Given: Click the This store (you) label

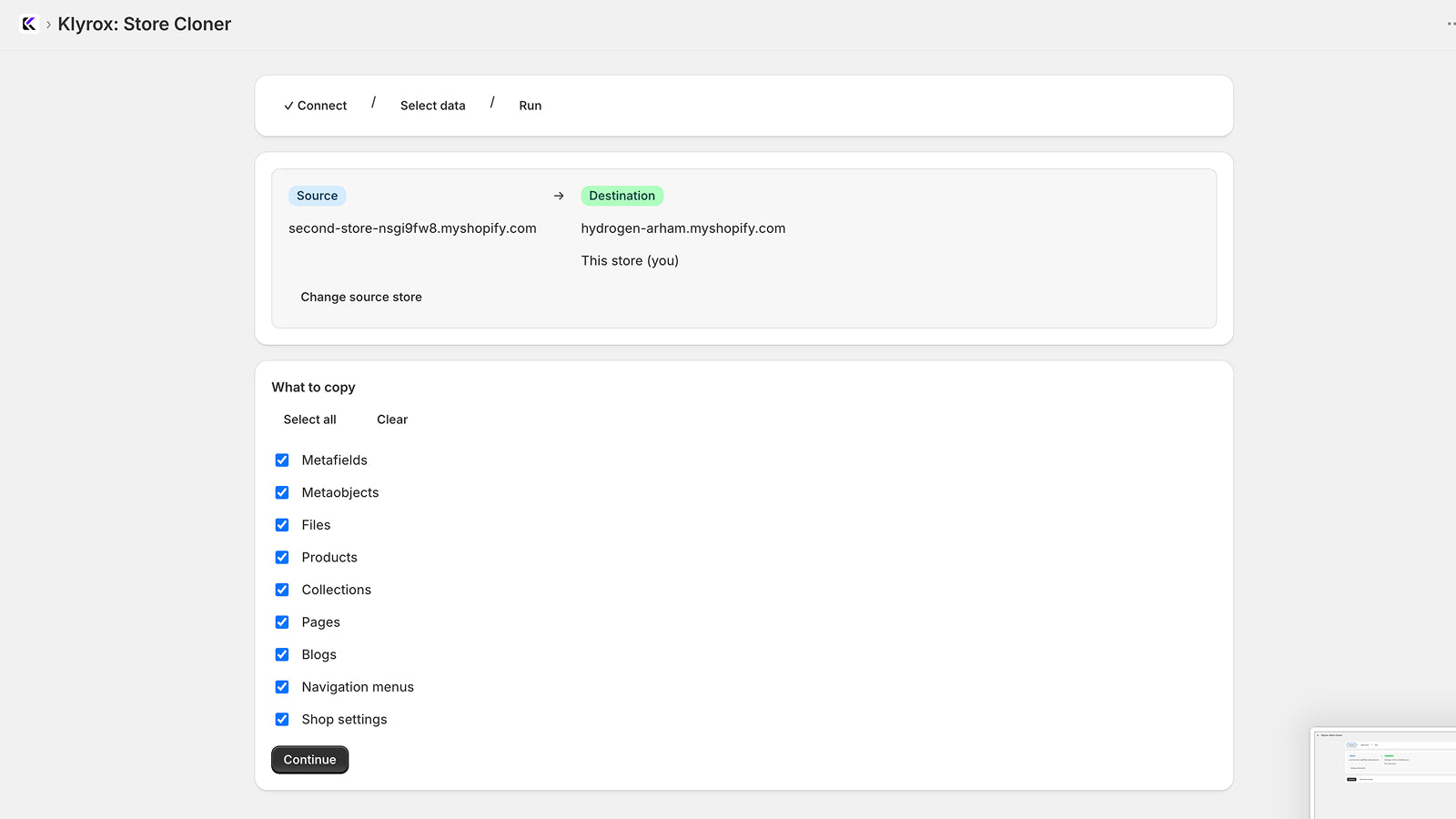Looking at the screenshot, I should [630, 260].
